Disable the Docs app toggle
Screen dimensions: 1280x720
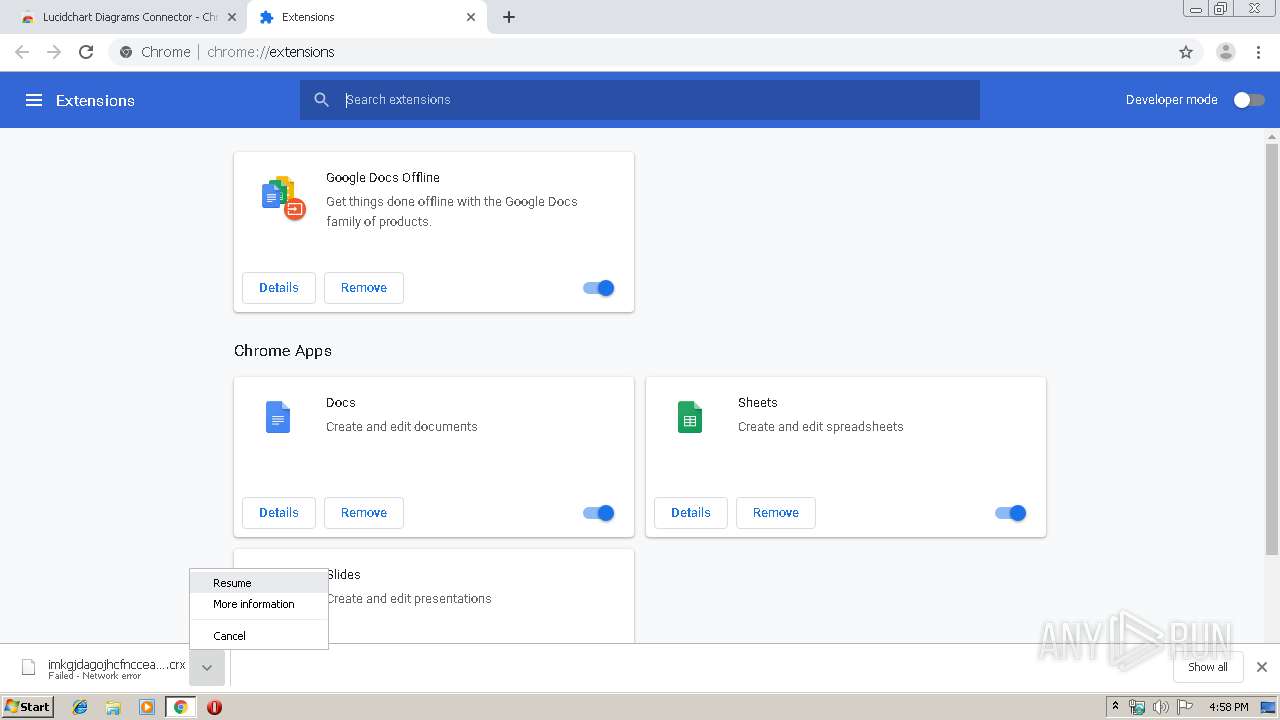(x=599, y=513)
